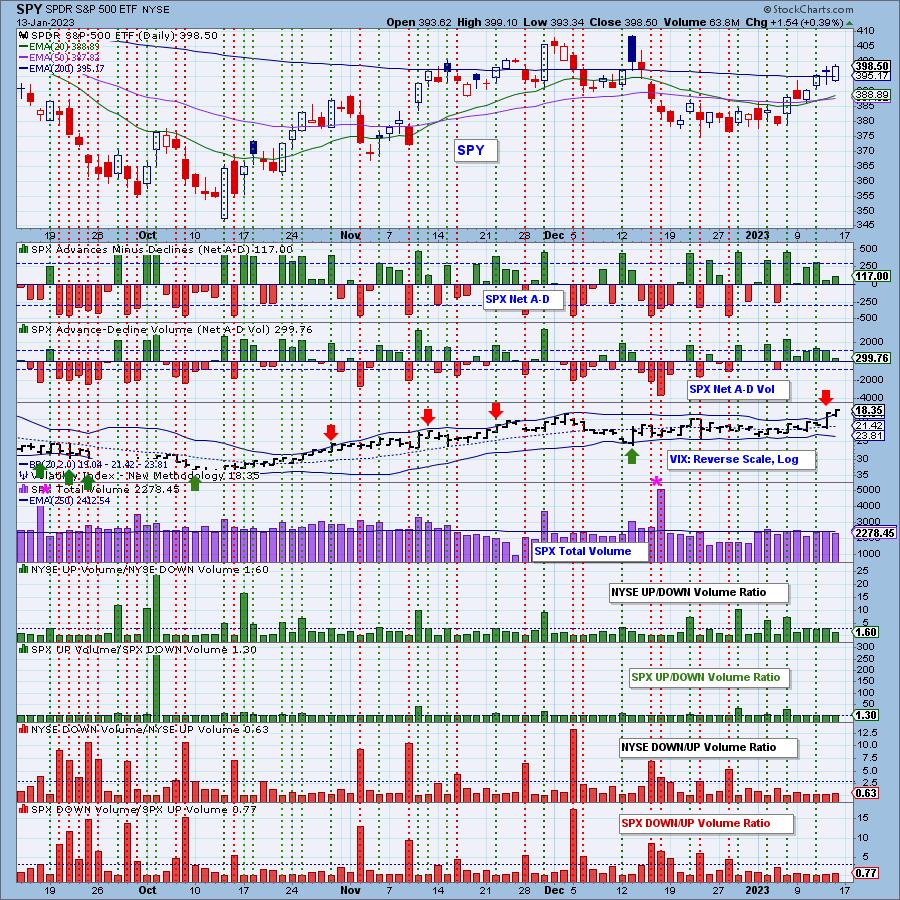Click the StockCharts.com copyright link
Viewport: 900px width, 900px height.
click(808, 9)
